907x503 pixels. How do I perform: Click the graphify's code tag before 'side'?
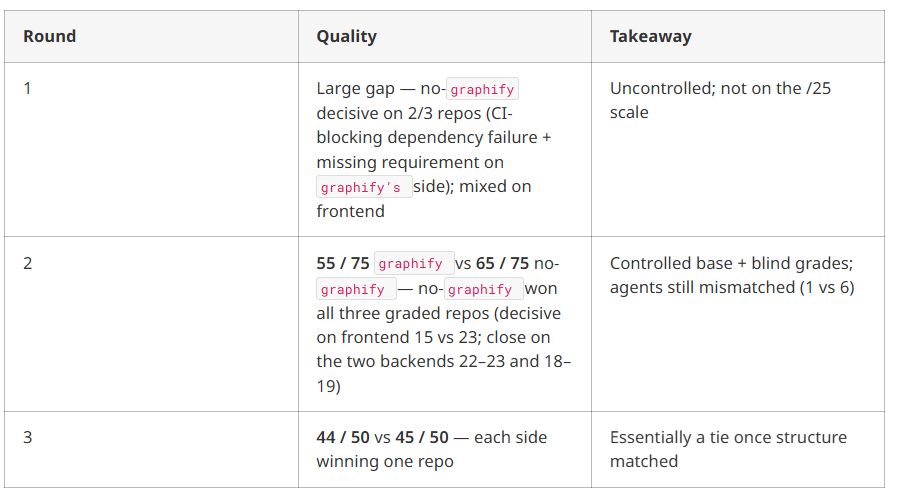click(x=364, y=187)
